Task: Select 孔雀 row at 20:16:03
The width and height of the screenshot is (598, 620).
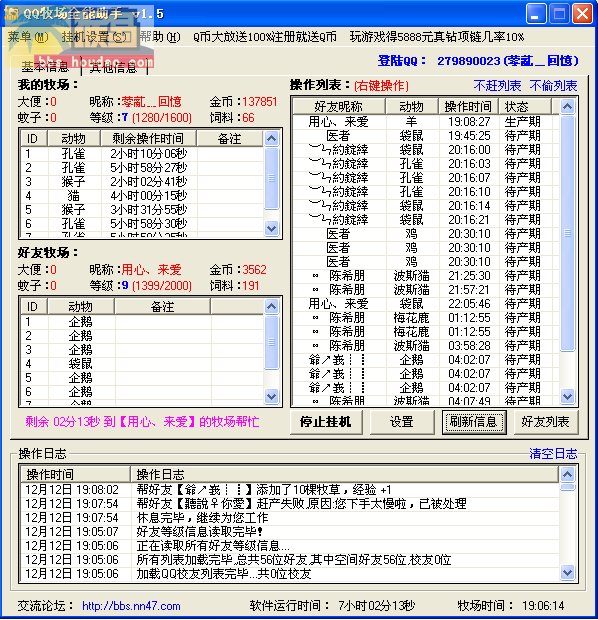Action: [426, 164]
